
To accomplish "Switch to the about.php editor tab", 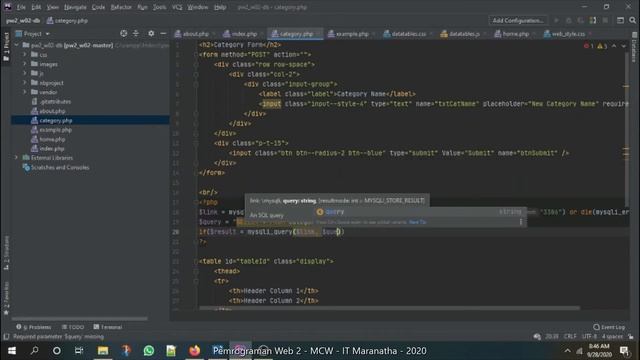I will (x=195, y=34).
